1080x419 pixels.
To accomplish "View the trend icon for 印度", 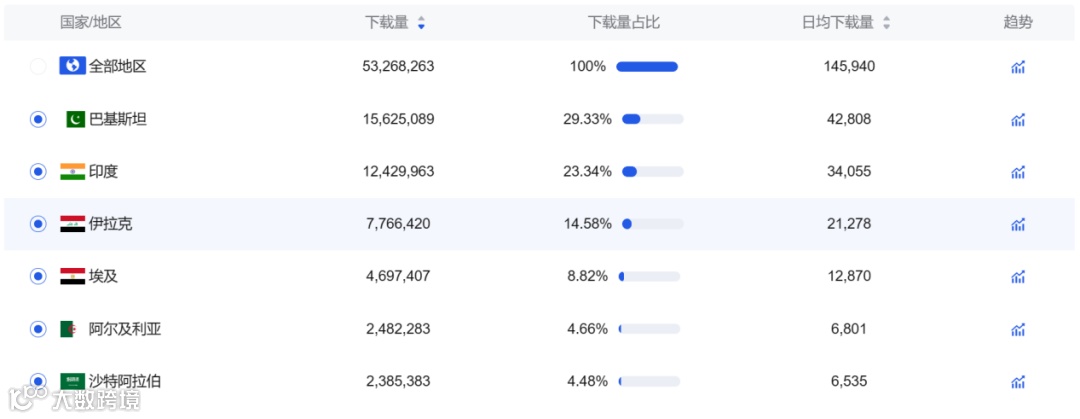I will [x=1018, y=172].
